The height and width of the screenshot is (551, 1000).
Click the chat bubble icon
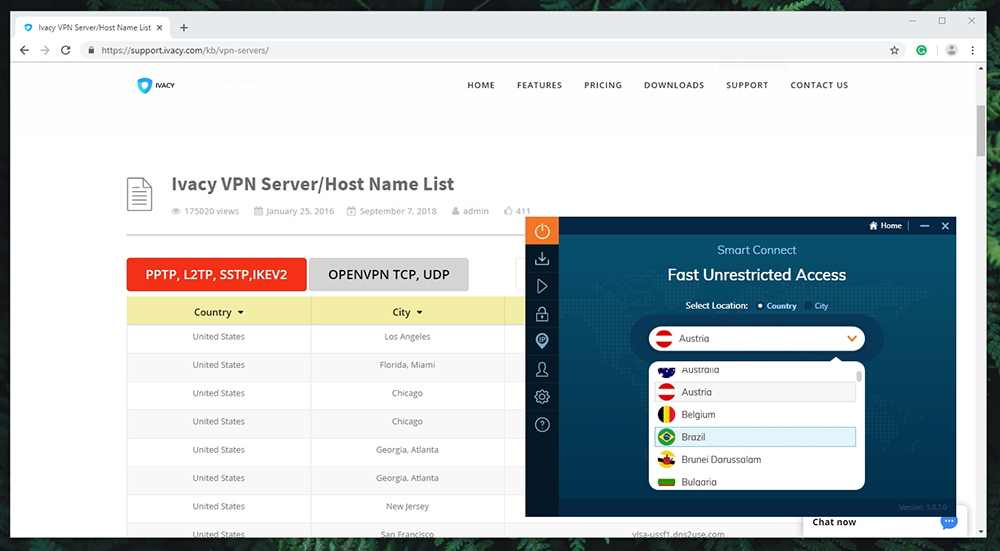pos(949,522)
